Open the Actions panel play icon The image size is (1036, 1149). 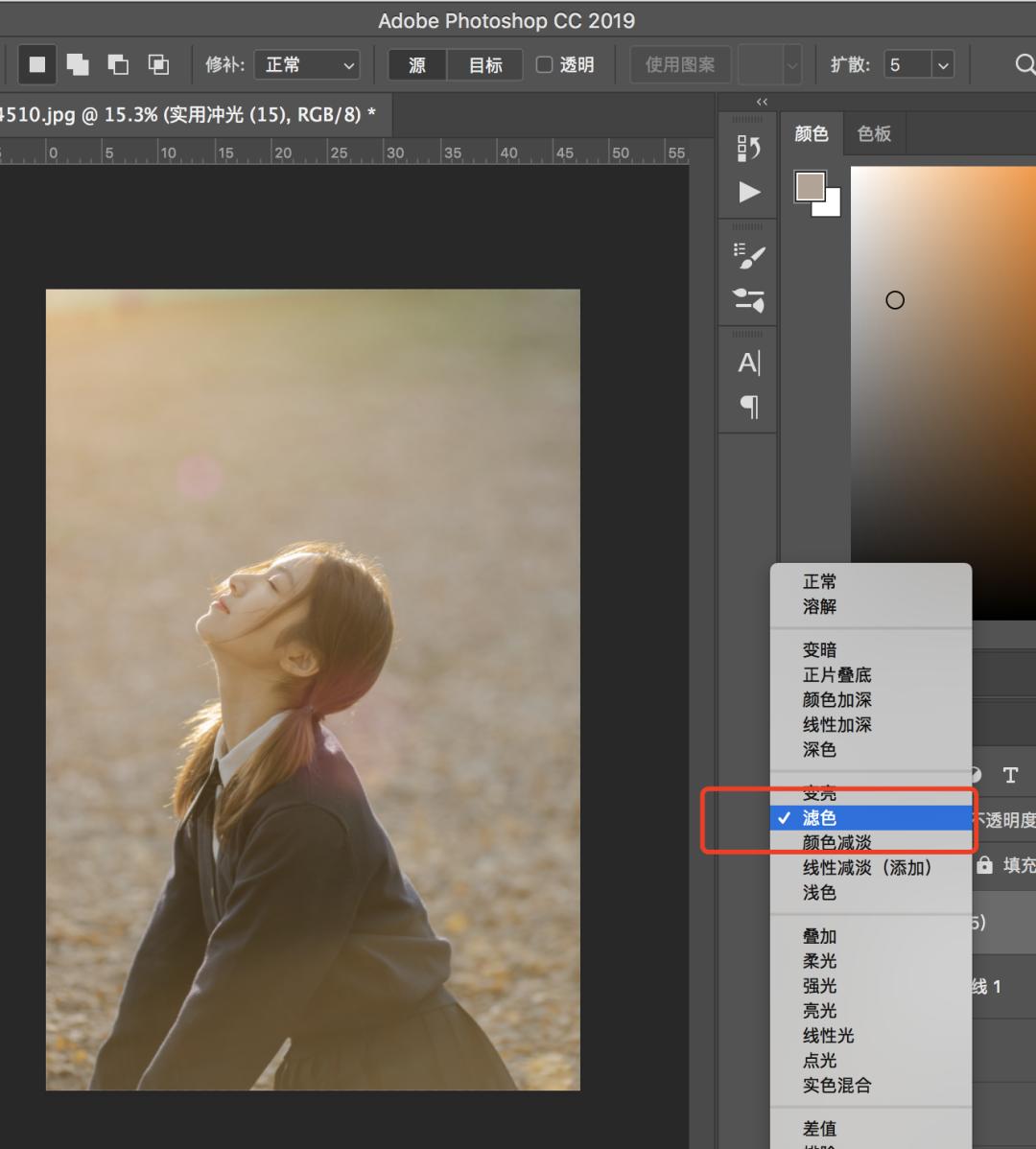(x=748, y=193)
